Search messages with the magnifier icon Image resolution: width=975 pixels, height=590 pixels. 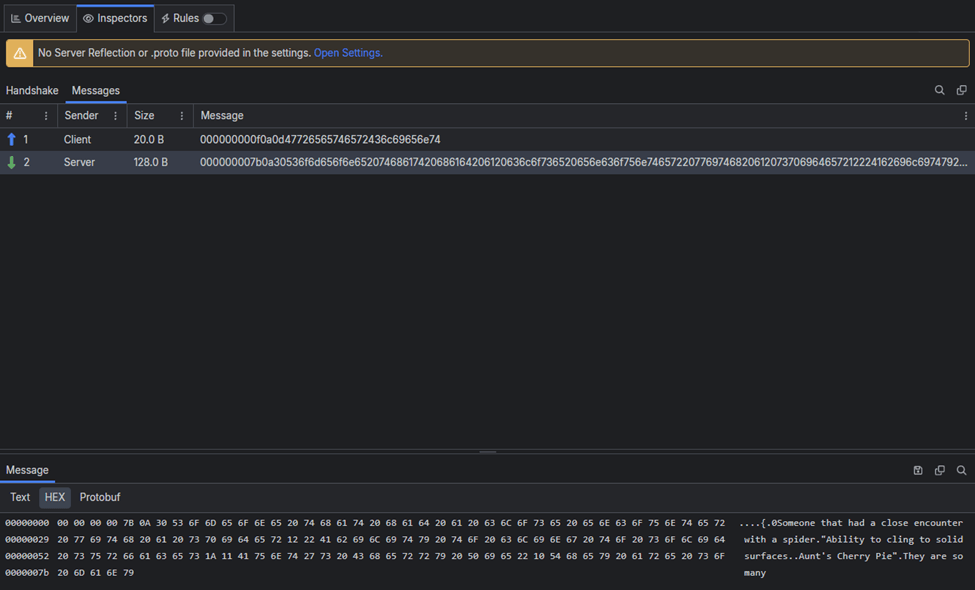[940, 90]
